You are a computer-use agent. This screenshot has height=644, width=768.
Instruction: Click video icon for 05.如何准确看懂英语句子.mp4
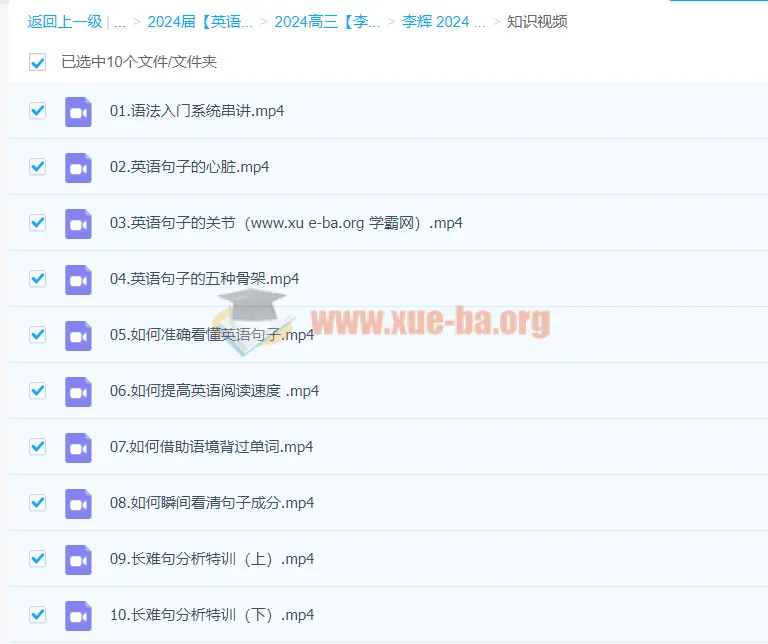pos(78,335)
